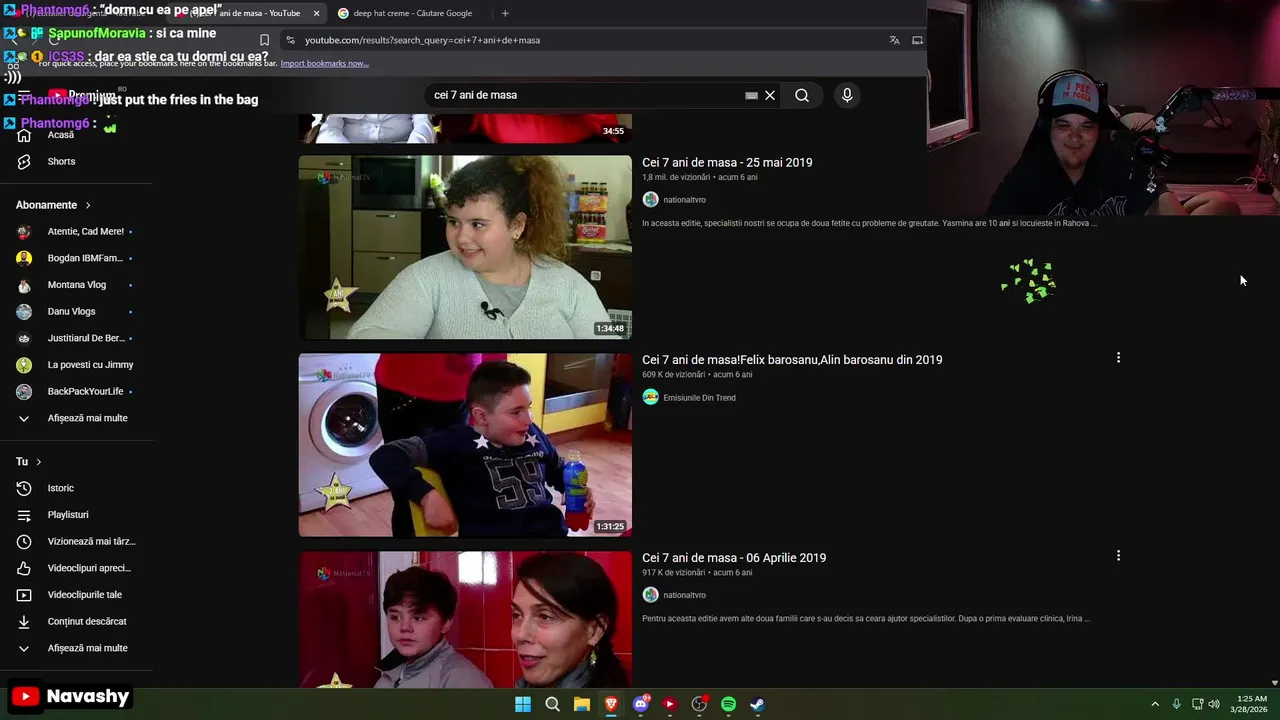Screen dimensions: 1280x720
Task: Click the site settings icon beside URL
Action: [290, 40]
